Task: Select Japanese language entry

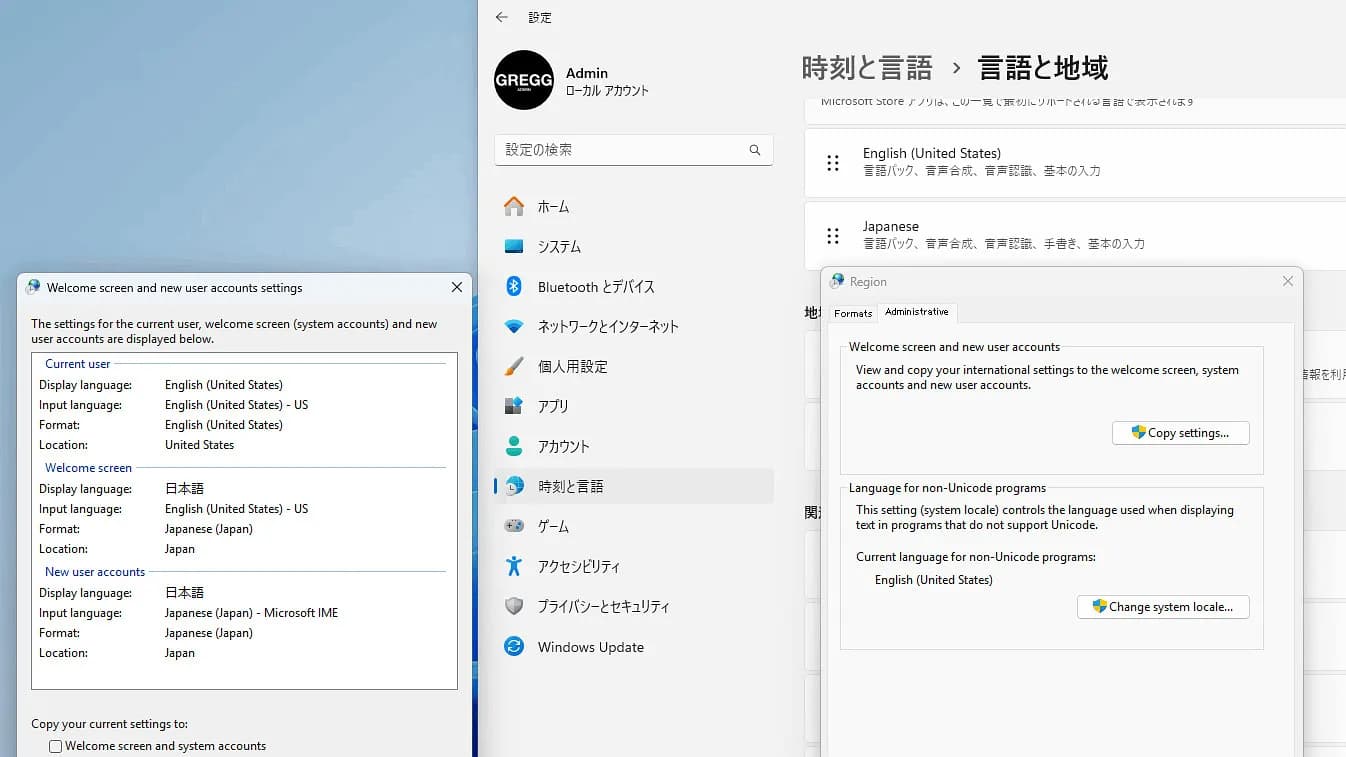Action: tap(1075, 236)
